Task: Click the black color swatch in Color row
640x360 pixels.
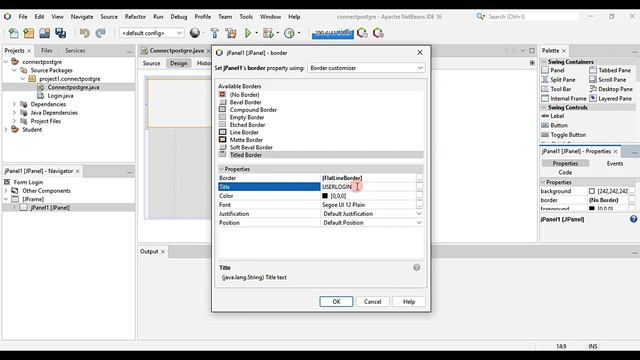Action: pos(325,196)
